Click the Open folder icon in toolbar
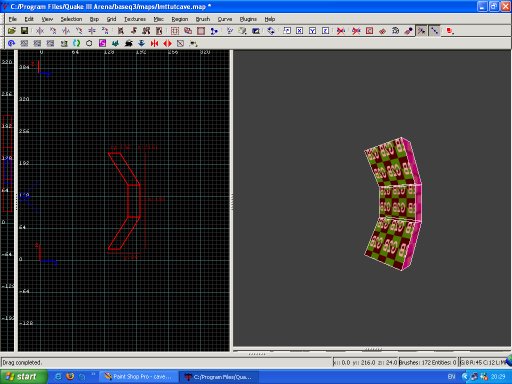This screenshot has height=384, width=512. 12,31
